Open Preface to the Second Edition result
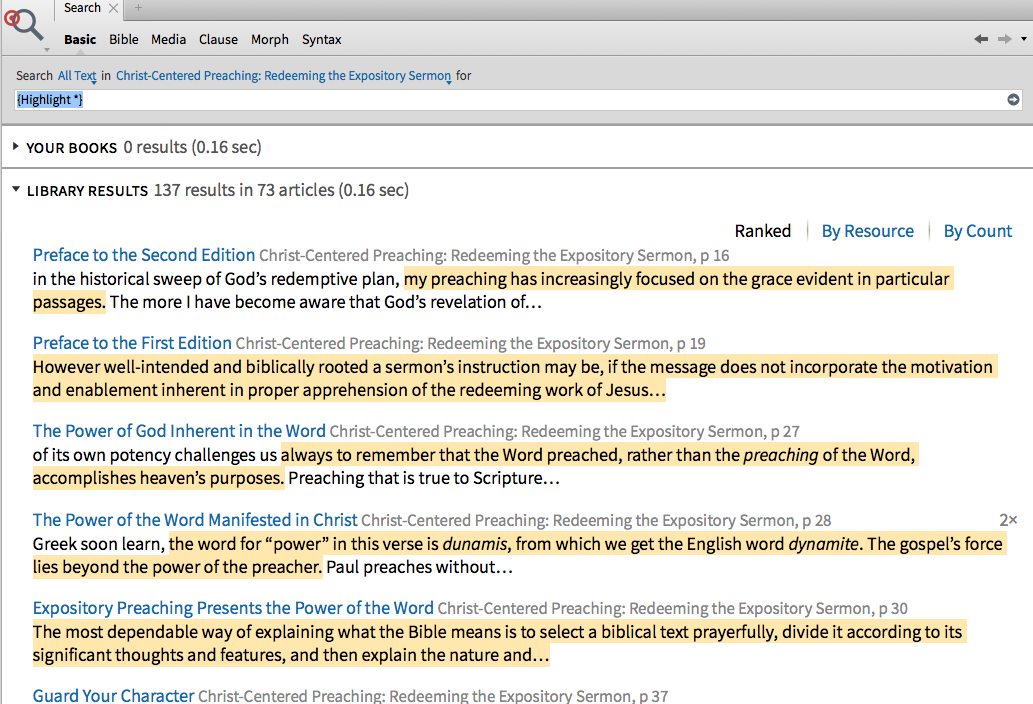 click(144, 255)
